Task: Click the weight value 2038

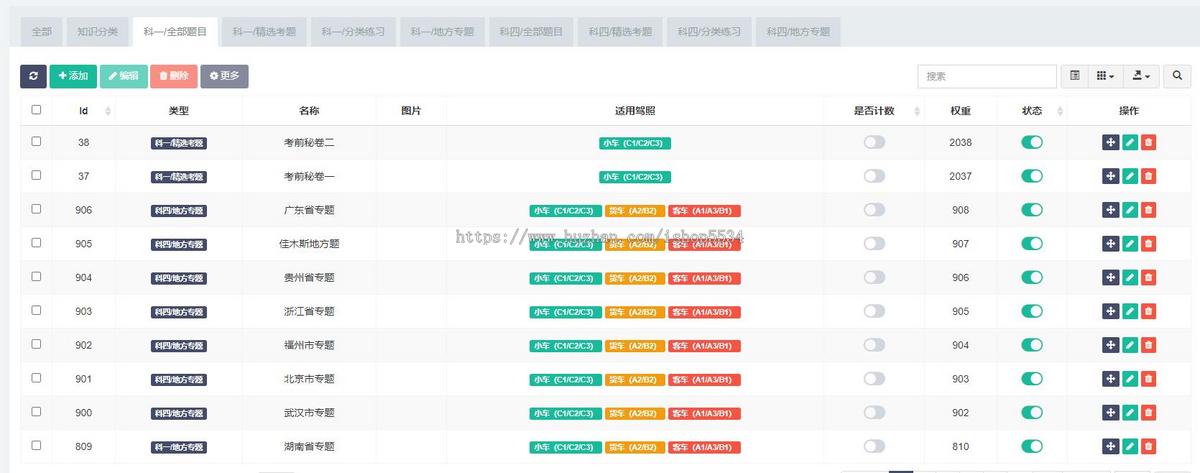Action: click(x=960, y=143)
